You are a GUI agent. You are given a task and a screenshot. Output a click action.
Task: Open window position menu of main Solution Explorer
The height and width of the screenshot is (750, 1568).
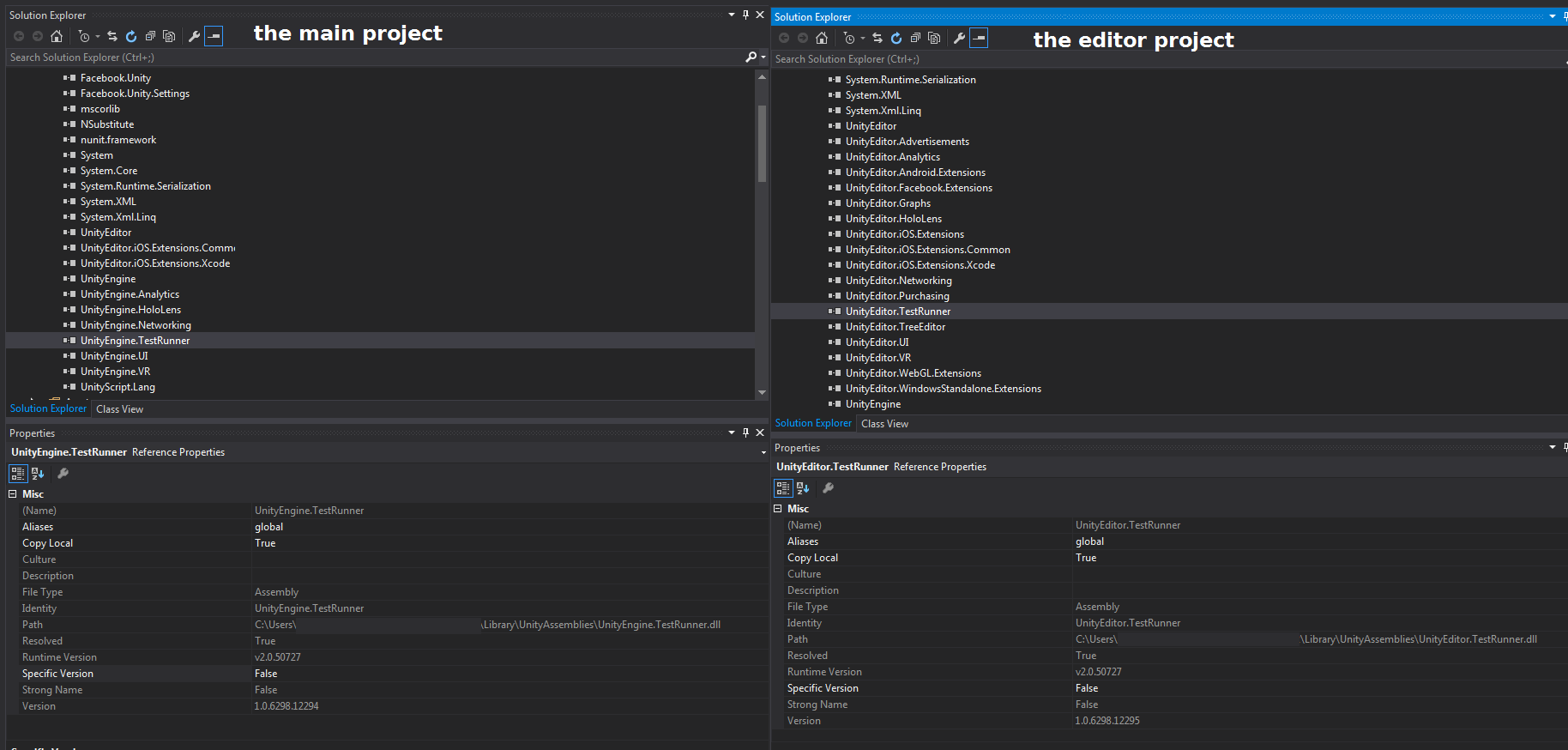732,15
